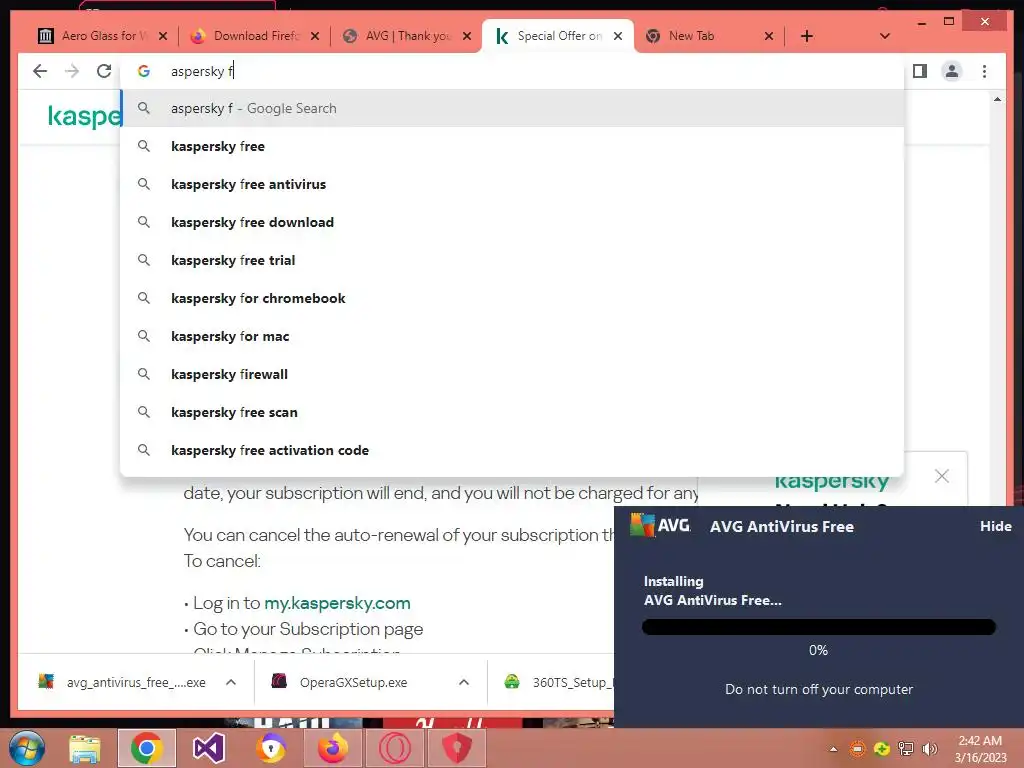Click Google icon in address bar

(x=144, y=71)
